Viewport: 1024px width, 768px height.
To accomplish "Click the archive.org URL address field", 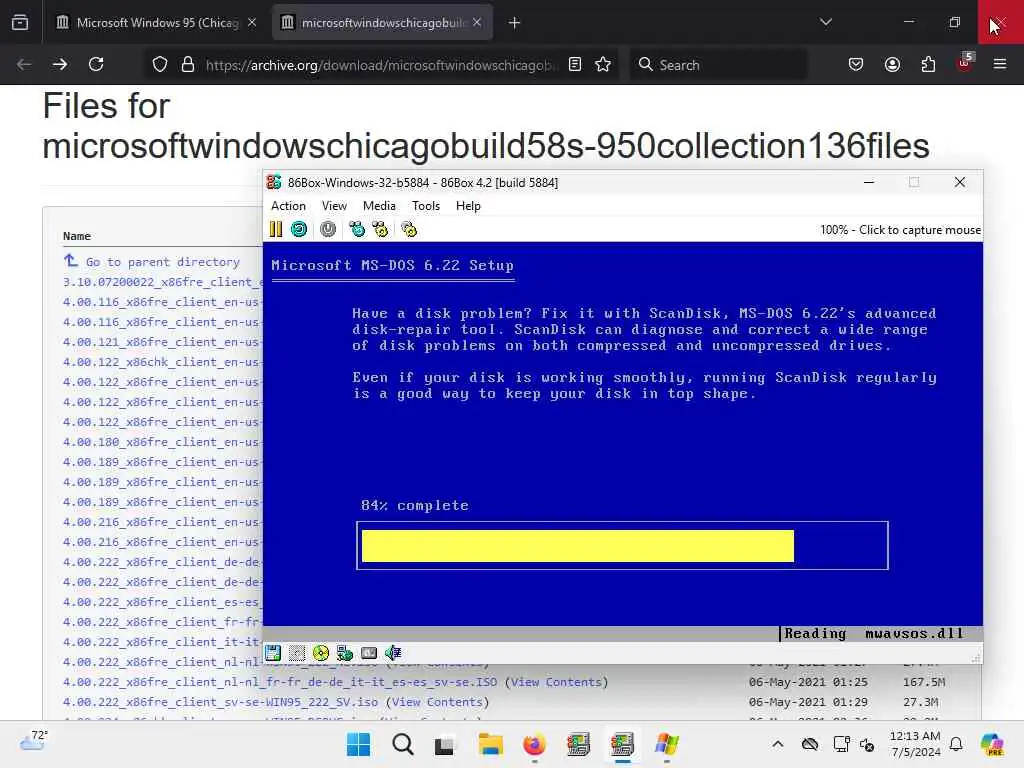I will coord(381,65).
